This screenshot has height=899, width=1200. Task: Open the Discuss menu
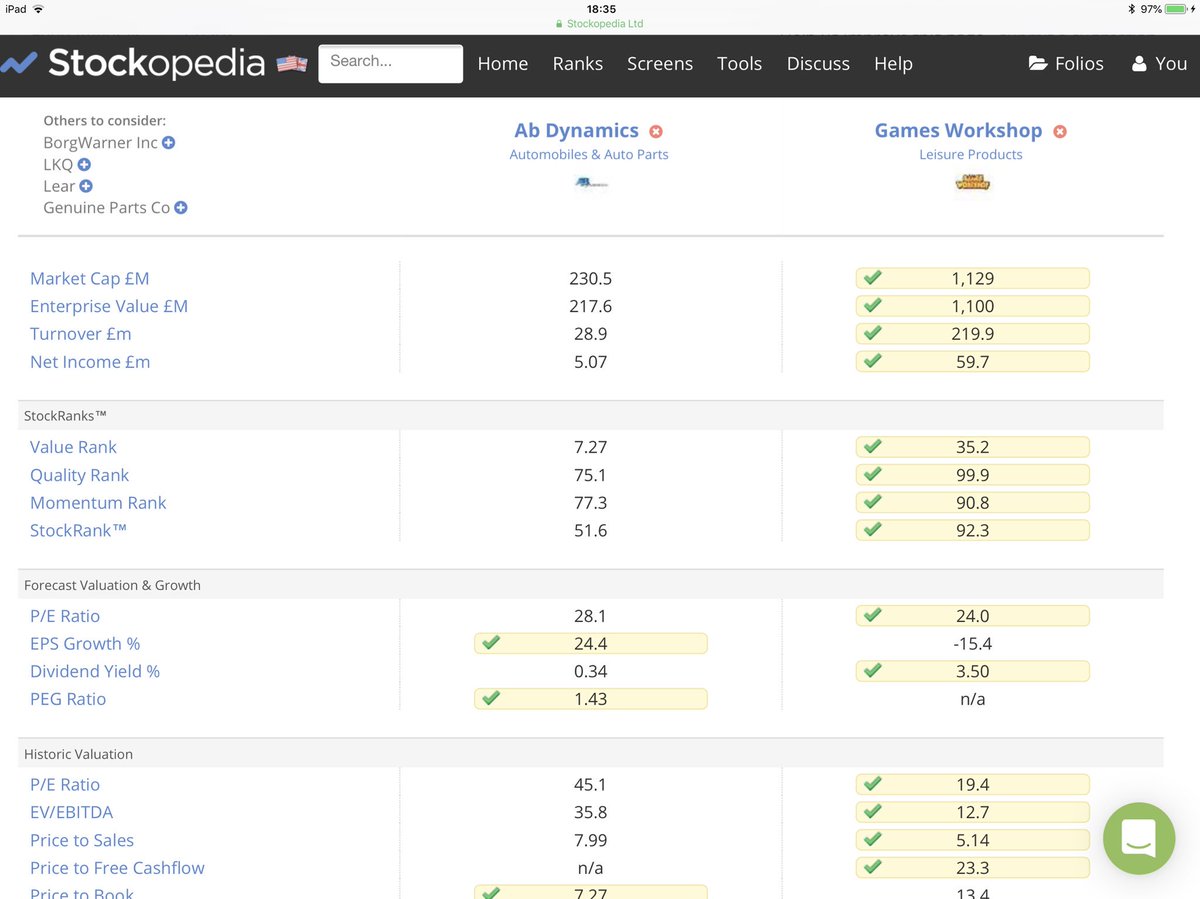[818, 63]
